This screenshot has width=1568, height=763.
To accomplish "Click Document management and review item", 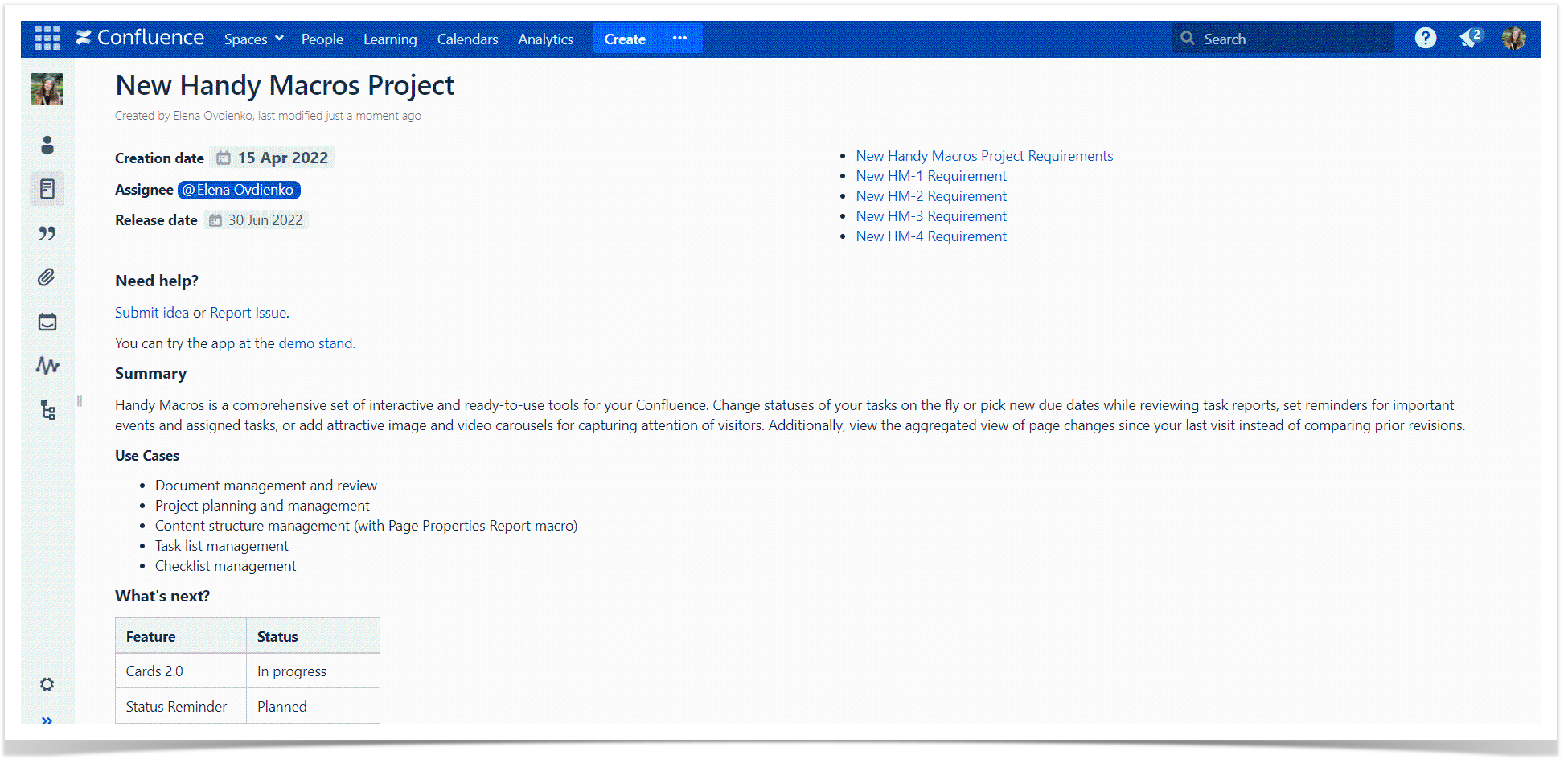I will (x=266, y=486).
